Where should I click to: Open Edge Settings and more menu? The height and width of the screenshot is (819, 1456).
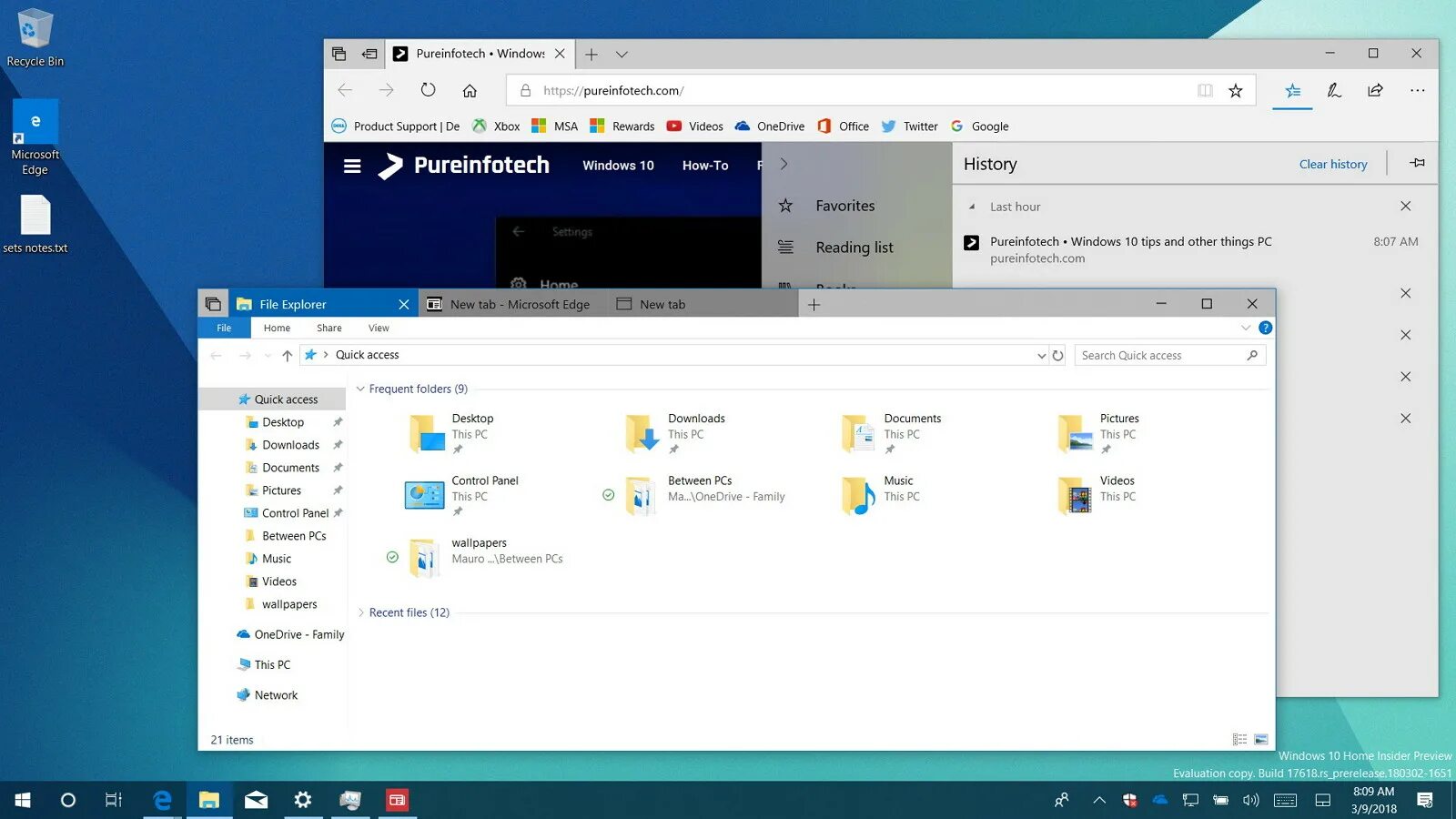pos(1417,90)
